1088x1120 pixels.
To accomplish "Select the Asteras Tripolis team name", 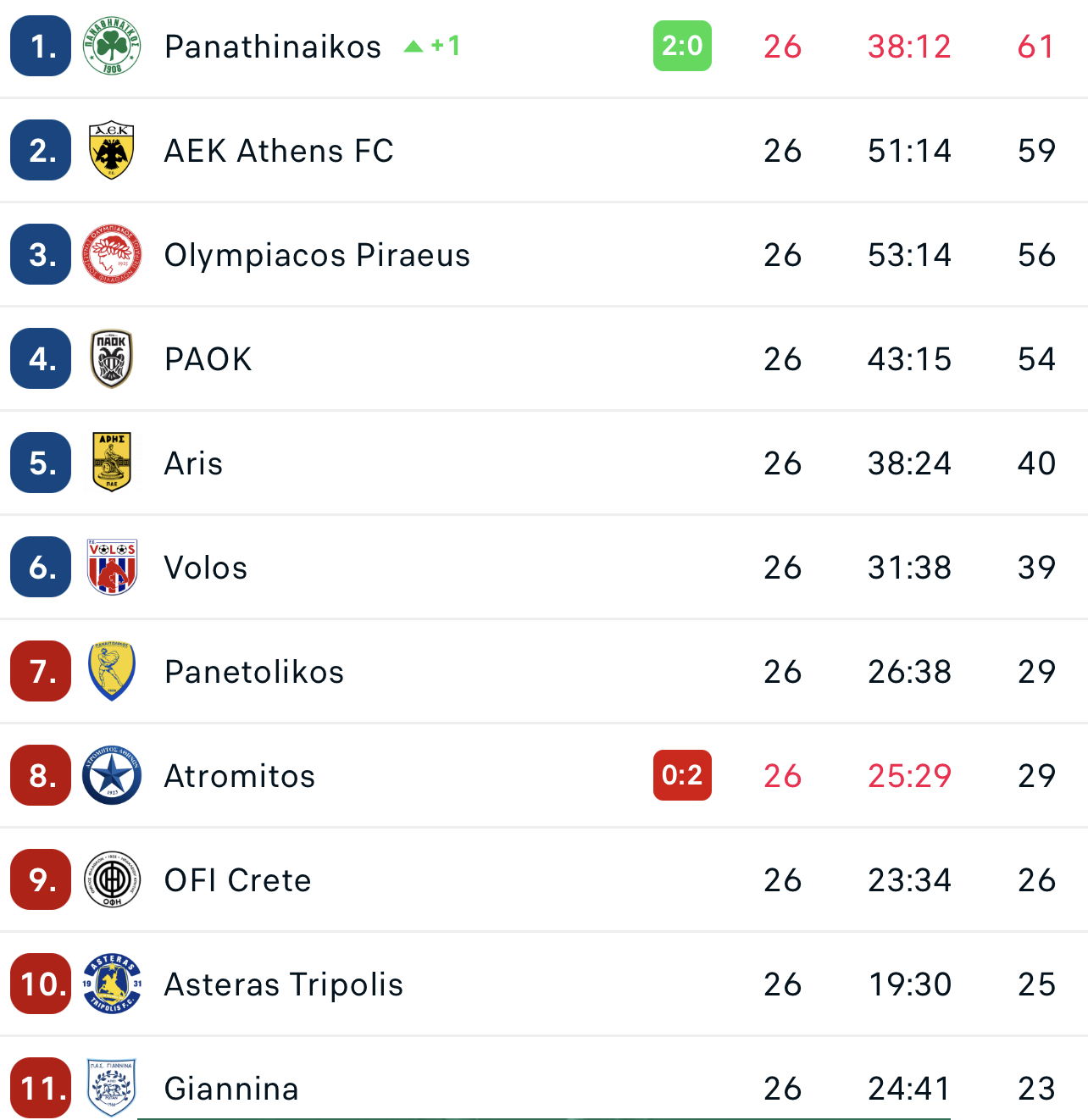I will 284,984.
